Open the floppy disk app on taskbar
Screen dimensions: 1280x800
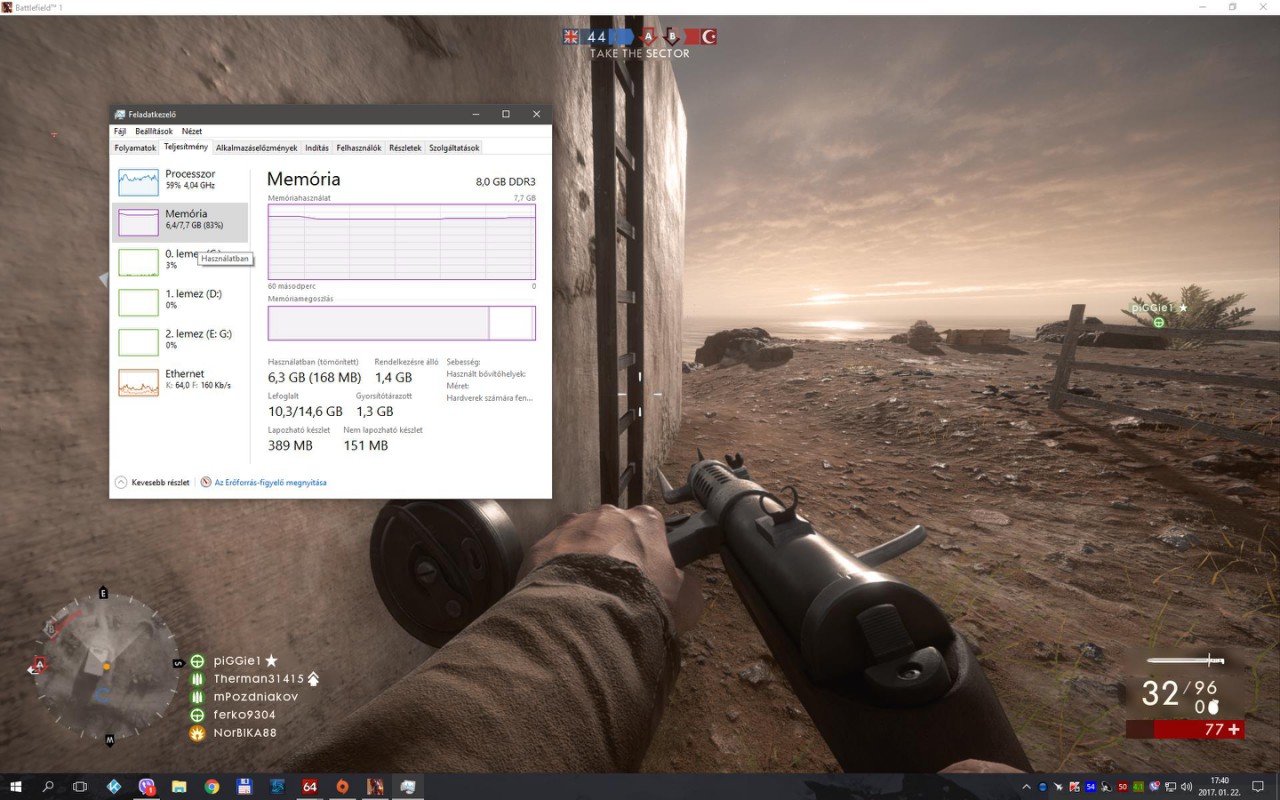pyautogui.click(x=244, y=786)
